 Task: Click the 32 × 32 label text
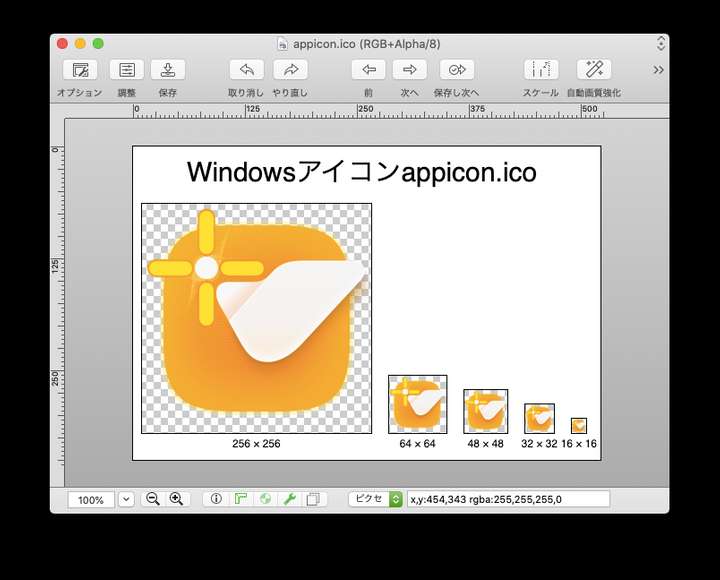[x=539, y=444]
